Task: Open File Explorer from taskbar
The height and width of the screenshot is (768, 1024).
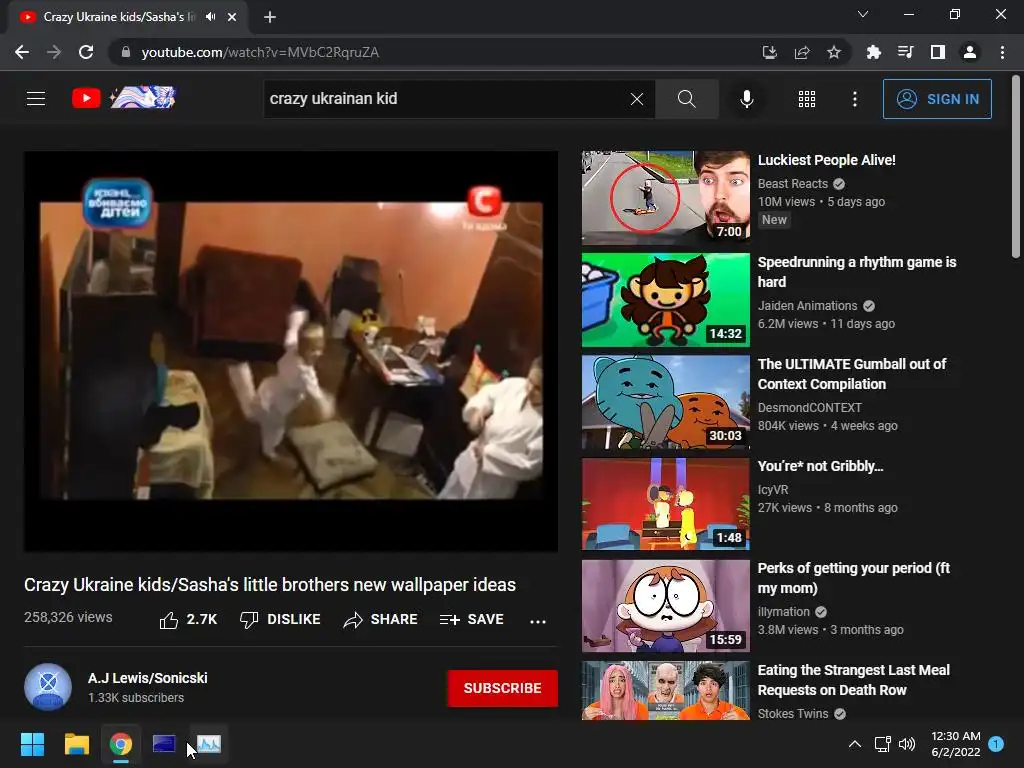Action: (76, 744)
